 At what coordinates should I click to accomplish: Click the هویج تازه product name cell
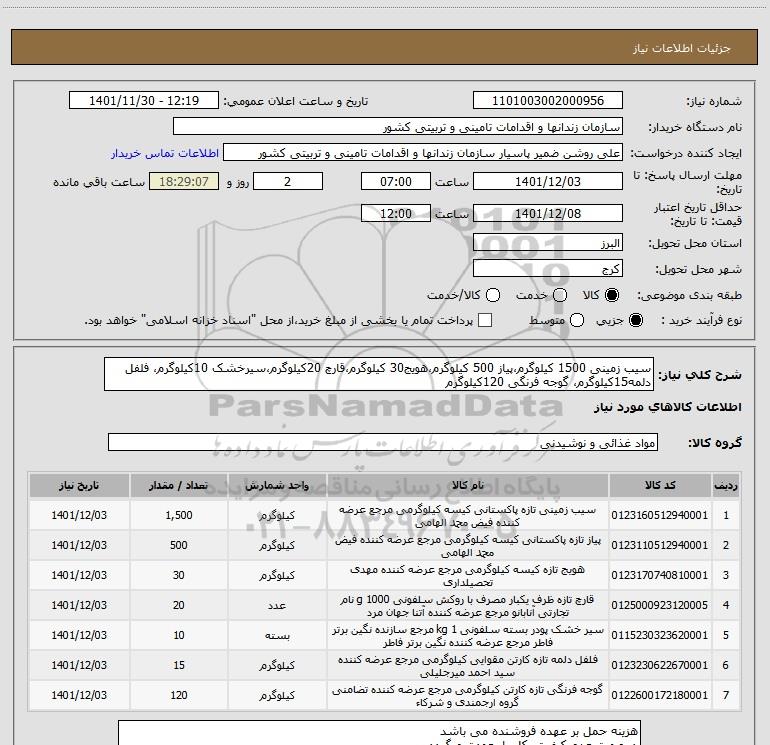468,575
